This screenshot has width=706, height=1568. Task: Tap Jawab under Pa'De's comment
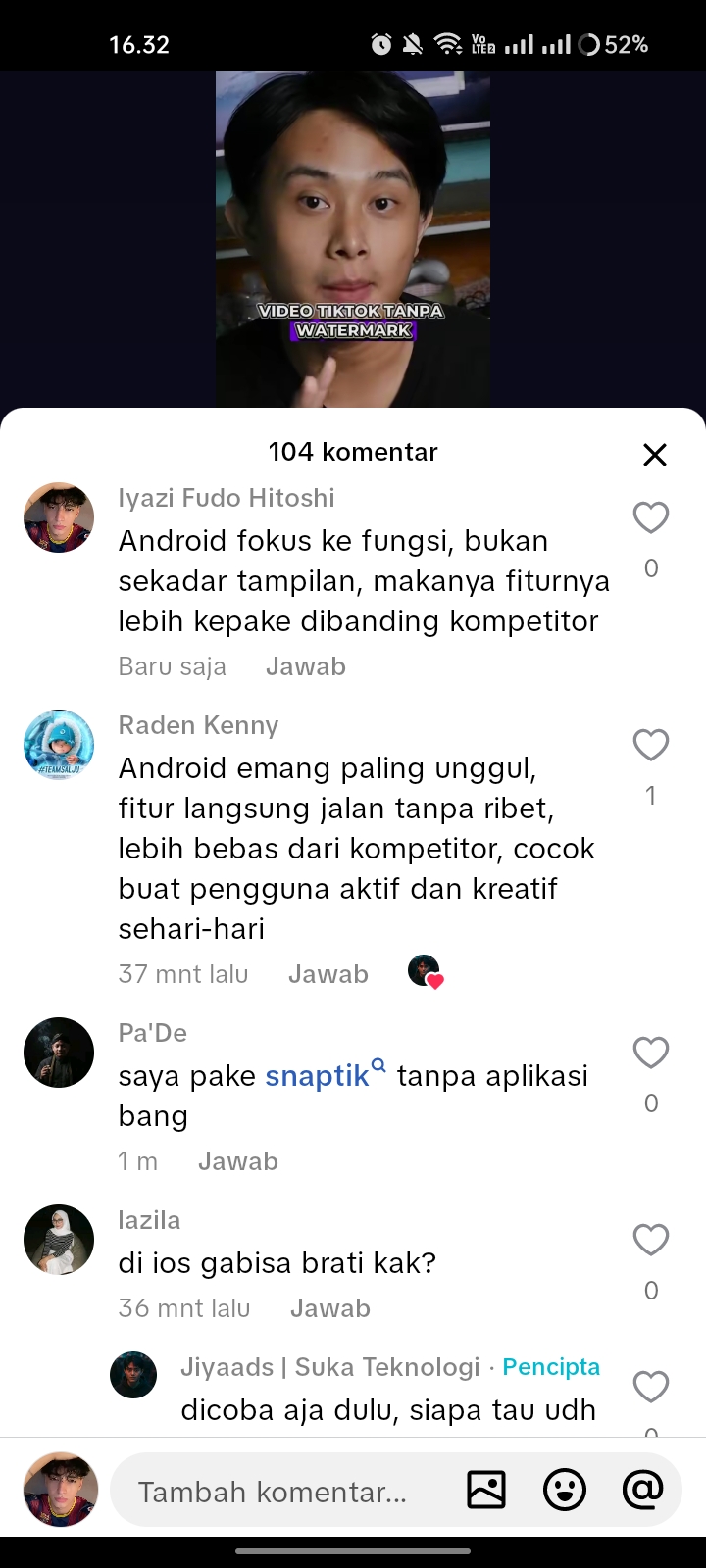pos(238,1161)
